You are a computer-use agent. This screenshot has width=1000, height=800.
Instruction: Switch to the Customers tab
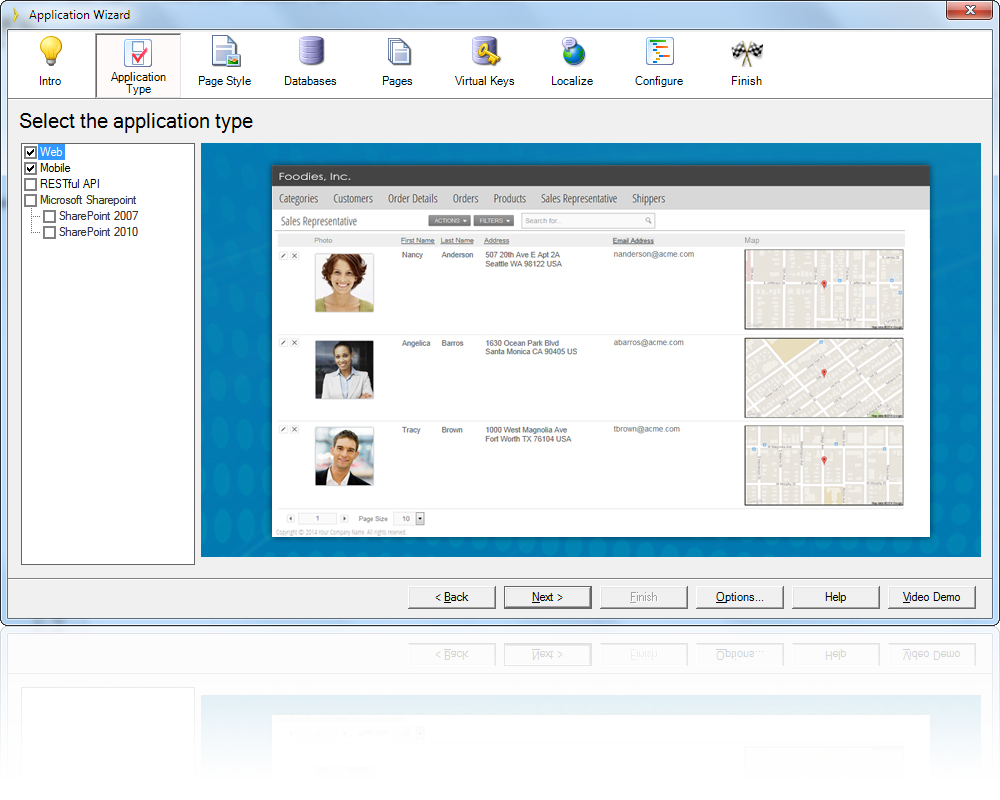tap(352, 198)
